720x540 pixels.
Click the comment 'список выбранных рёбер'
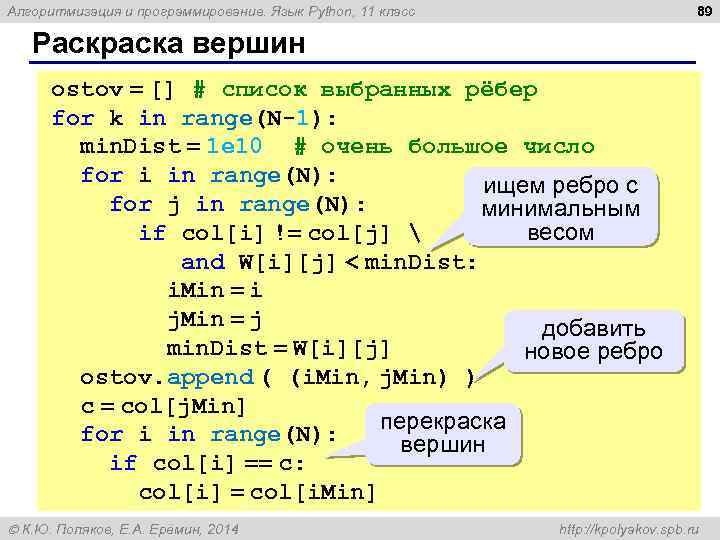[x=379, y=90]
